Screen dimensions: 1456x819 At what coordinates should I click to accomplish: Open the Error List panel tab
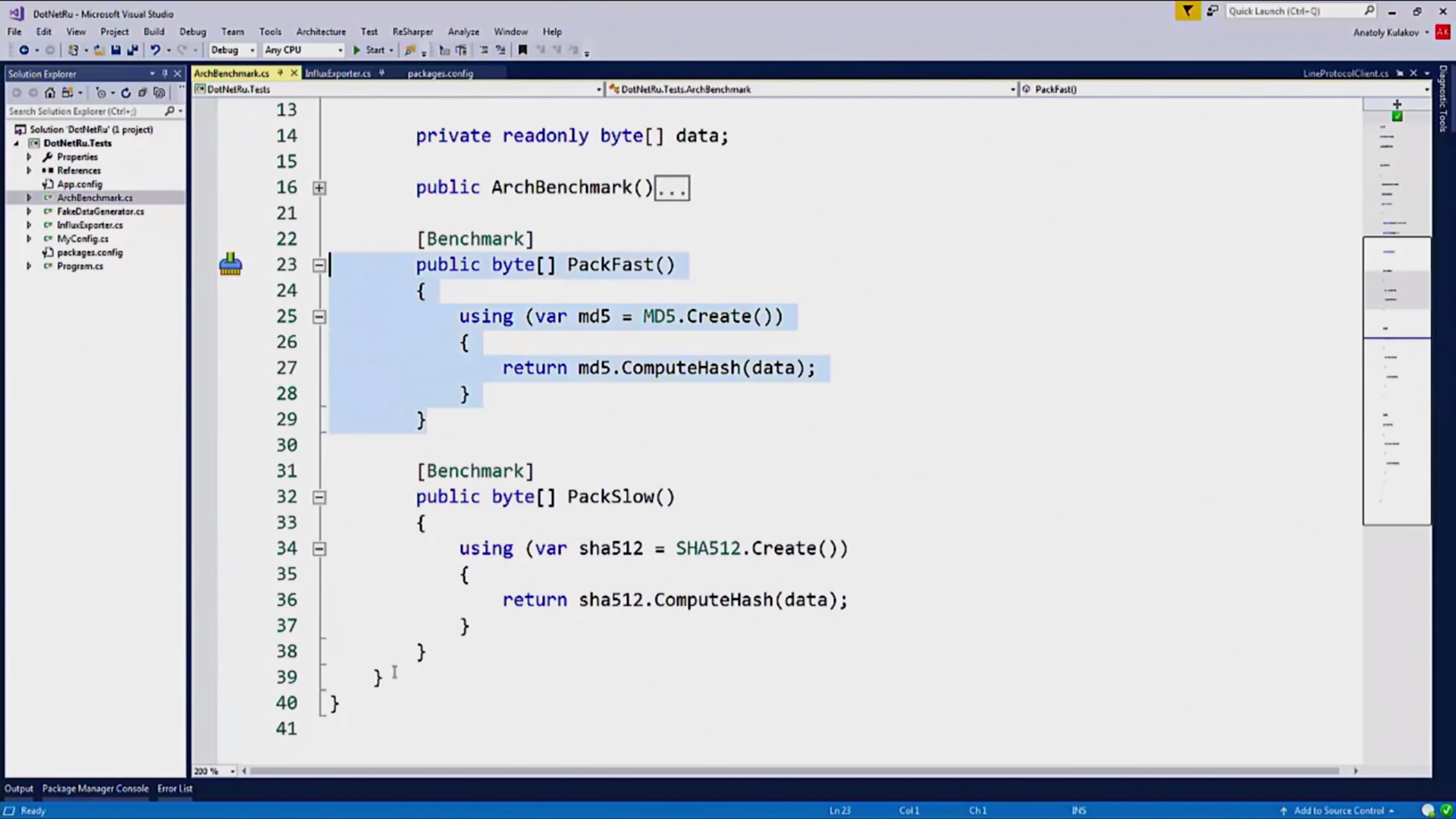pos(174,789)
